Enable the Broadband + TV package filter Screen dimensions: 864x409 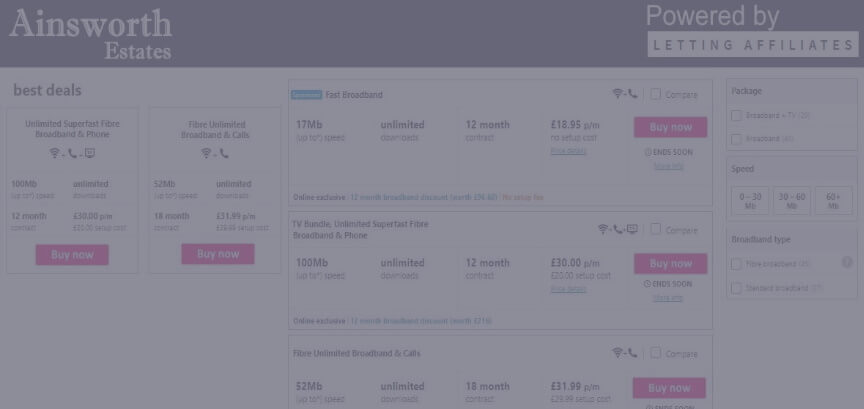[x=737, y=115]
